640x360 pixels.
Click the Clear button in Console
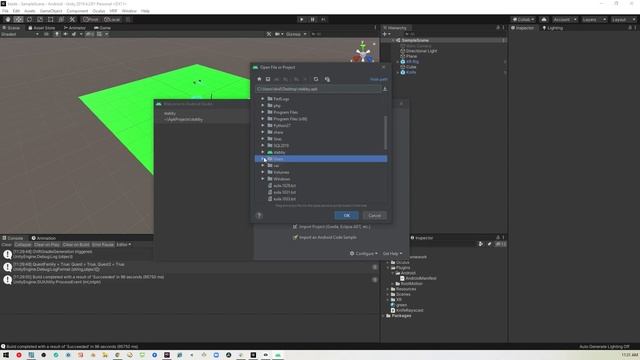click(x=7, y=244)
